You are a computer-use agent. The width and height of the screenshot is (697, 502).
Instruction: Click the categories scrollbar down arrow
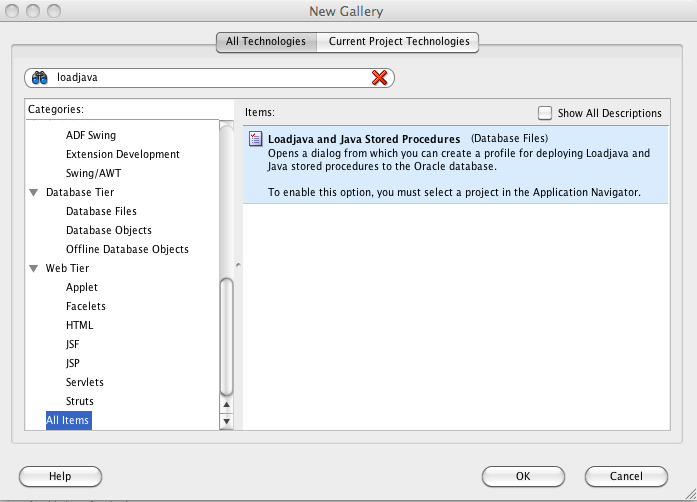tap(226, 422)
